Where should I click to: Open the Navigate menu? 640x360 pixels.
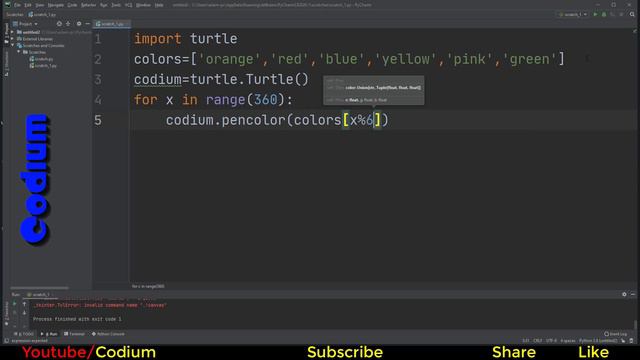(56, 5)
